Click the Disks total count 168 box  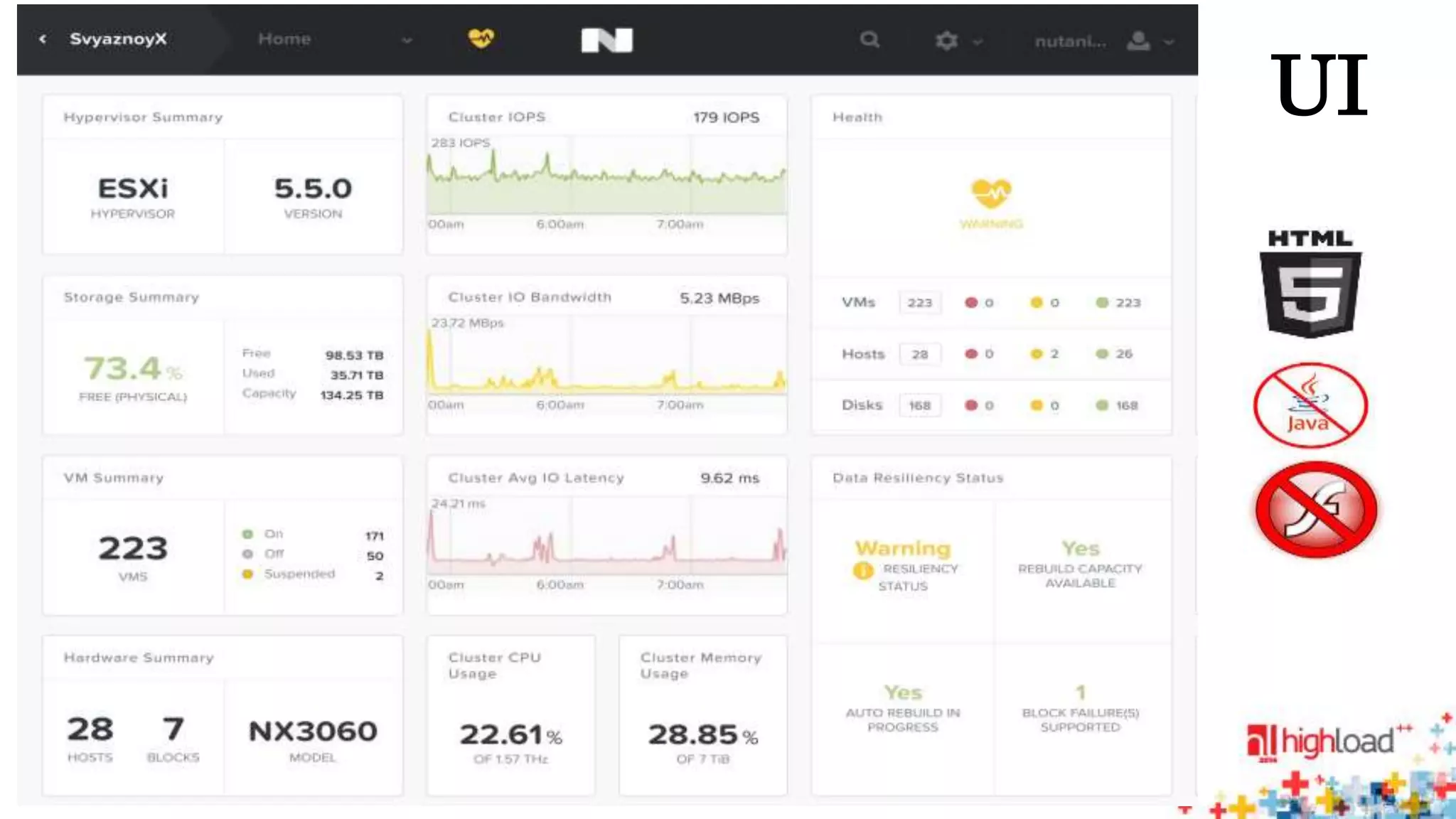[x=919, y=405]
